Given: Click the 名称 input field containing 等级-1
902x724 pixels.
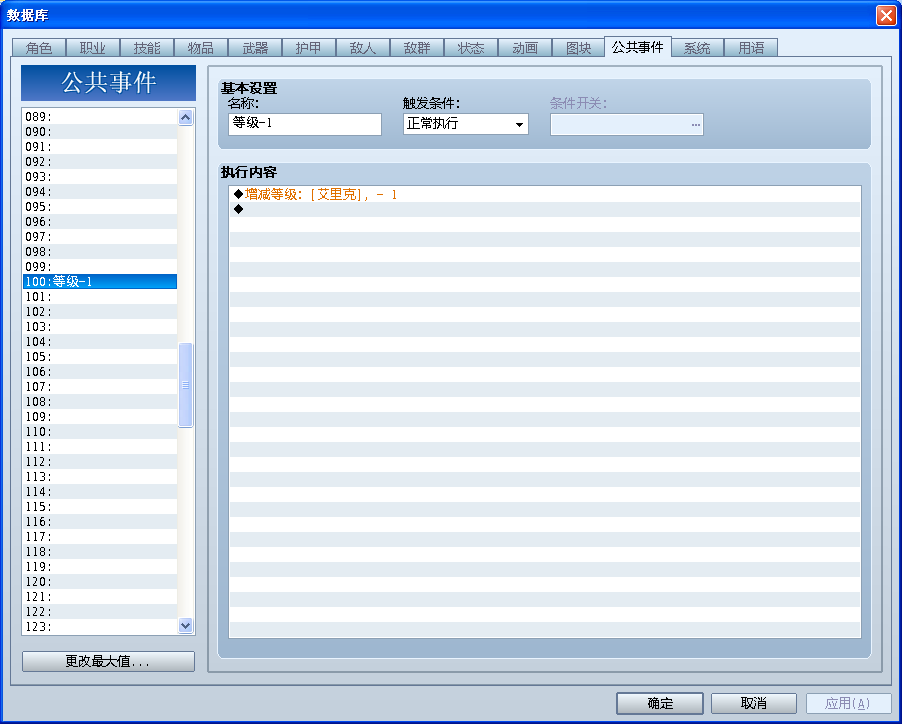Looking at the screenshot, I should [305, 124].
